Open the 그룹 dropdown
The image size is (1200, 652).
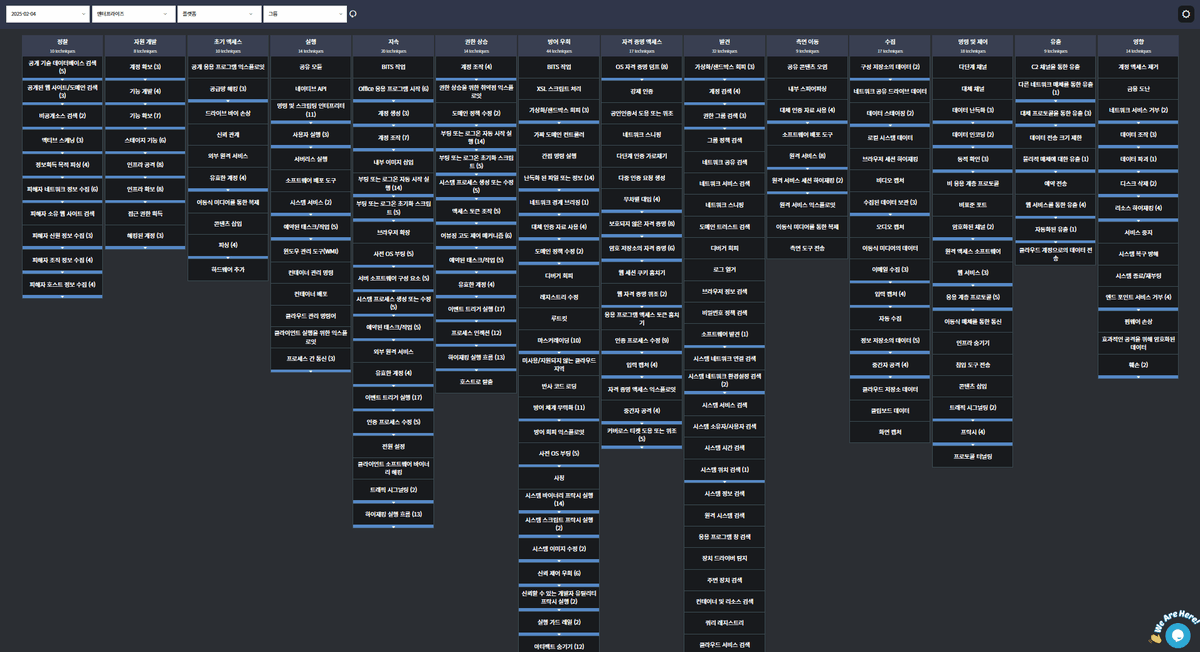coord(304,14)
